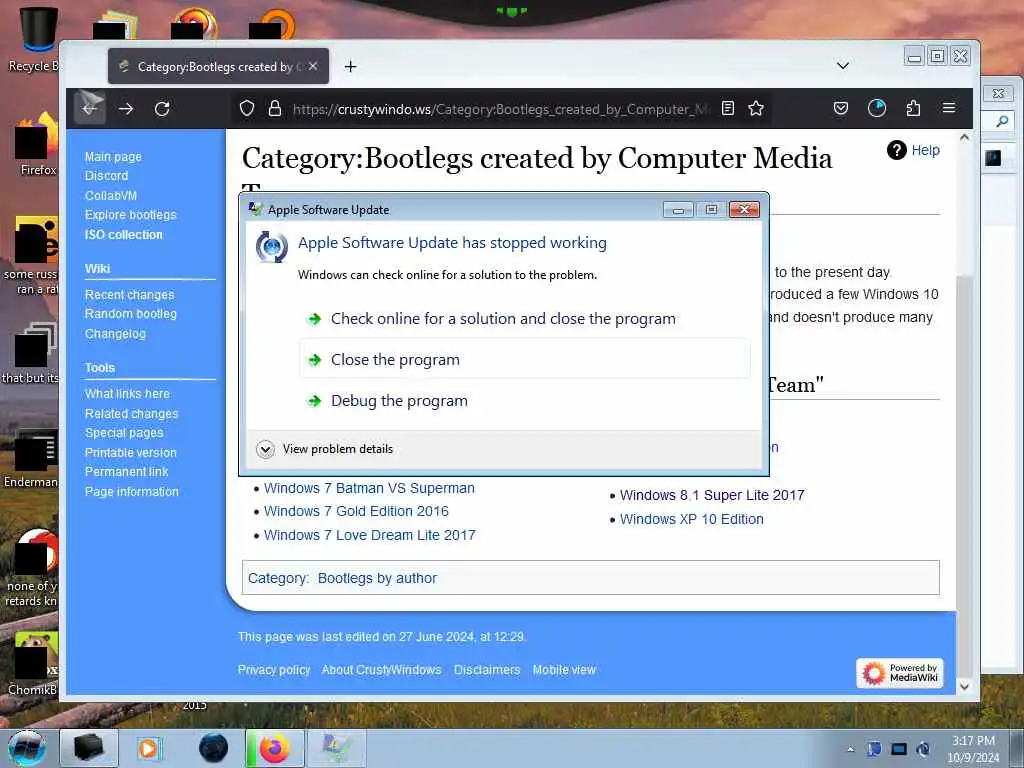Click search magnifier in background window
Image resolution: width=1024 pixels, height=768 pixels.
tap(1002, 121)
